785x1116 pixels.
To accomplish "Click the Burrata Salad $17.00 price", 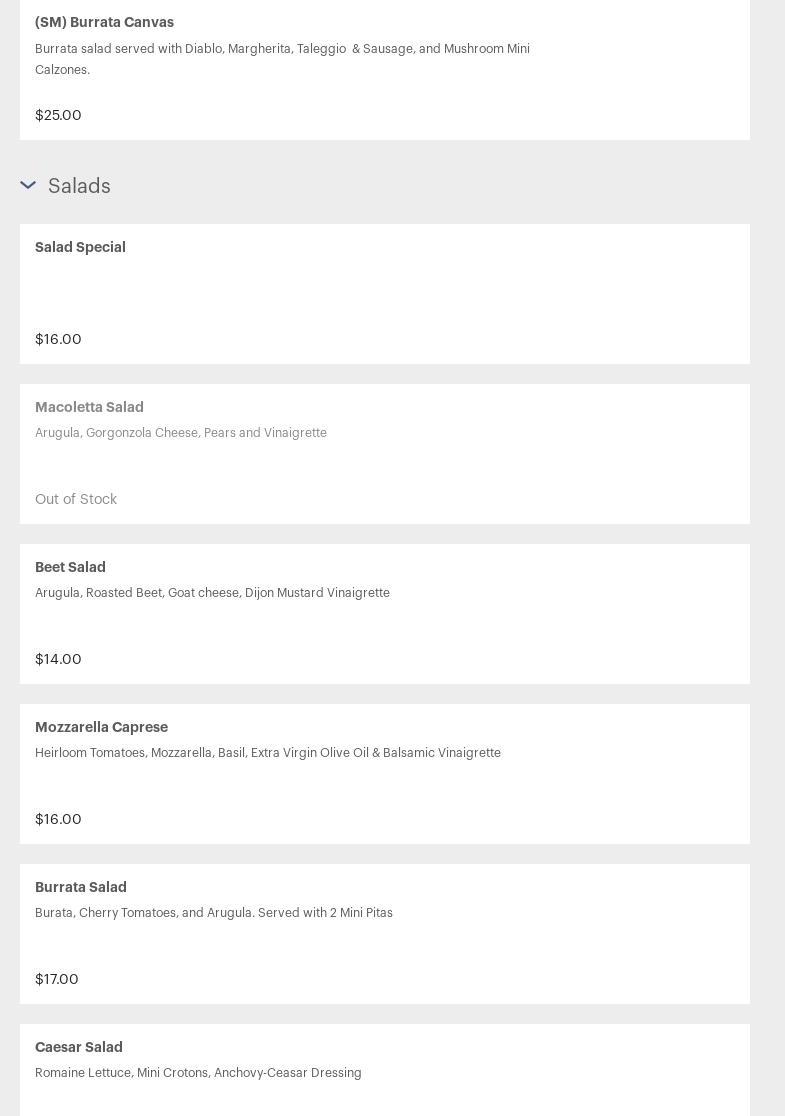I will pyautogui.click(x=57, y=979).
